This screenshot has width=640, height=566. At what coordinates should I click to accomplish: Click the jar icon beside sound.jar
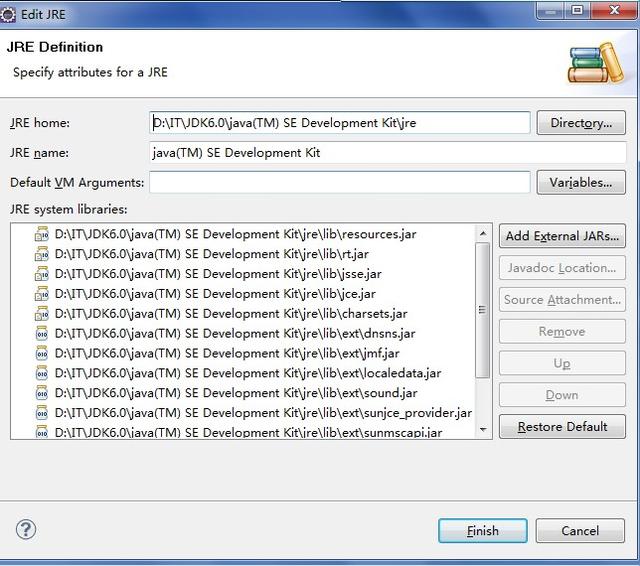[x=42, y=393]
